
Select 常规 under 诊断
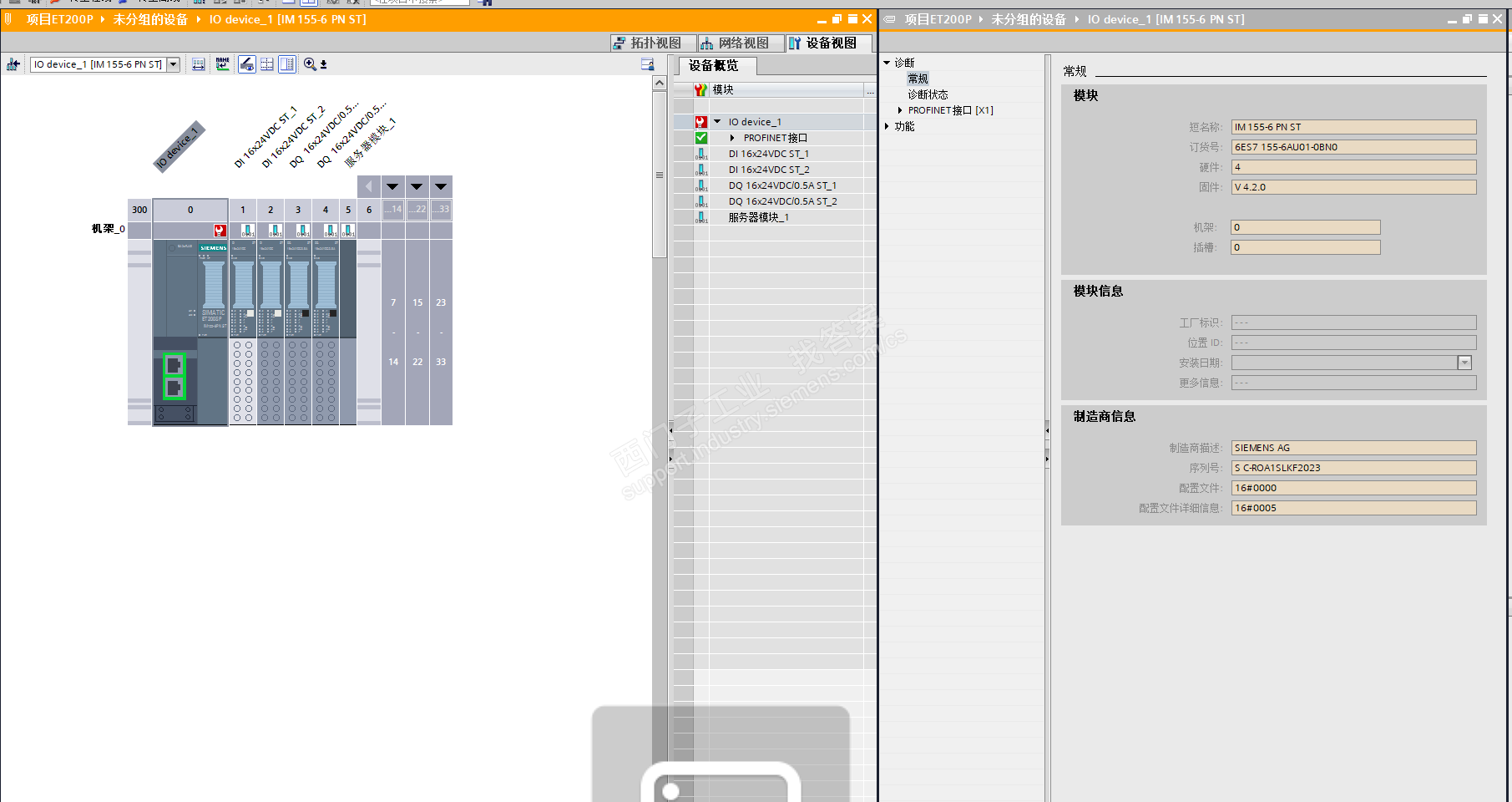click(x=918, y=79)
